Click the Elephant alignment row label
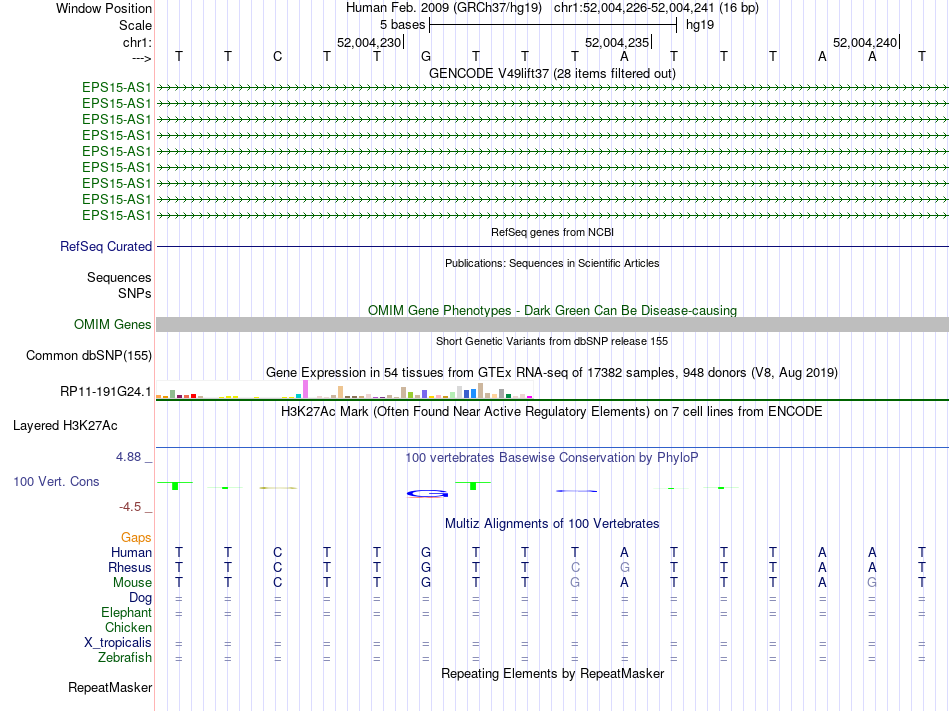 pyautogui.click(x=126, y=612)
